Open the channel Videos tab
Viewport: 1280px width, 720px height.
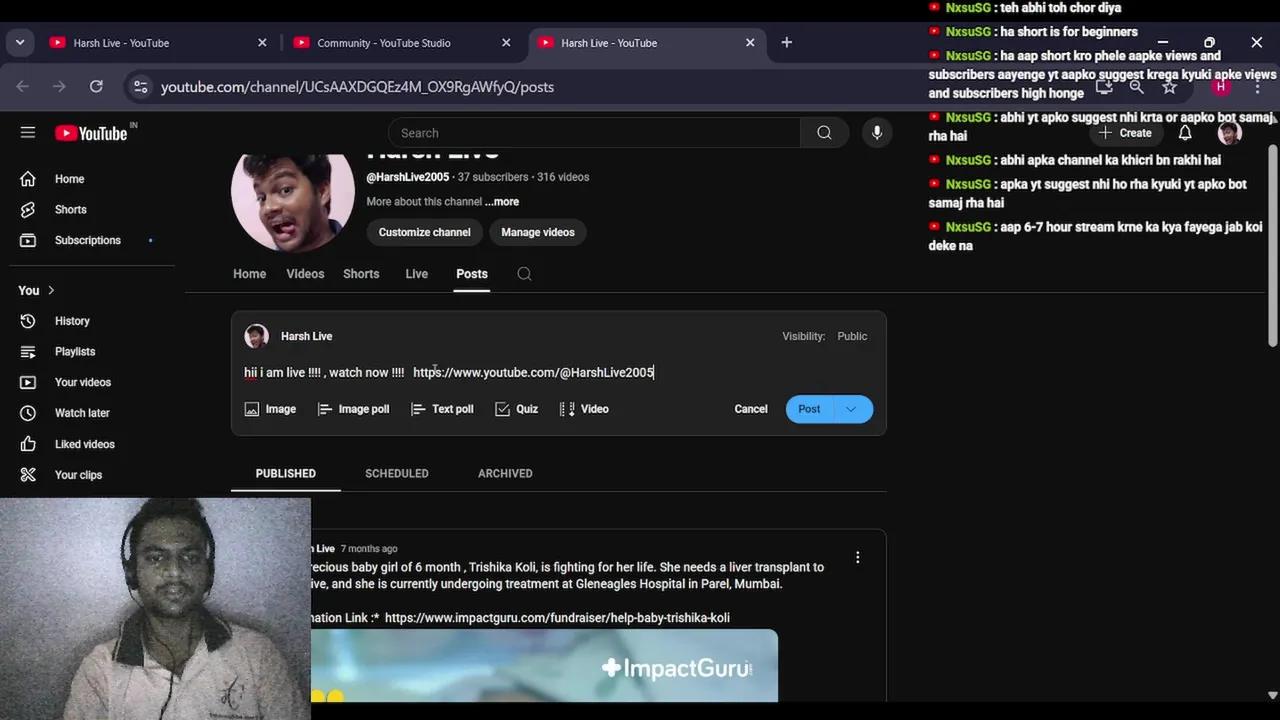tap(305, 274)
